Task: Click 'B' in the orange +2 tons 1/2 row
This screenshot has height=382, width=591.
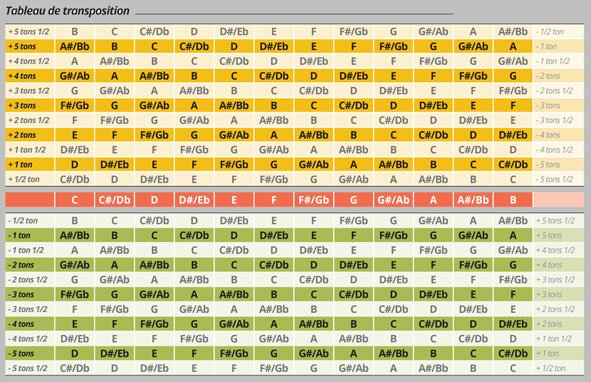Action: tap(314, 120)
